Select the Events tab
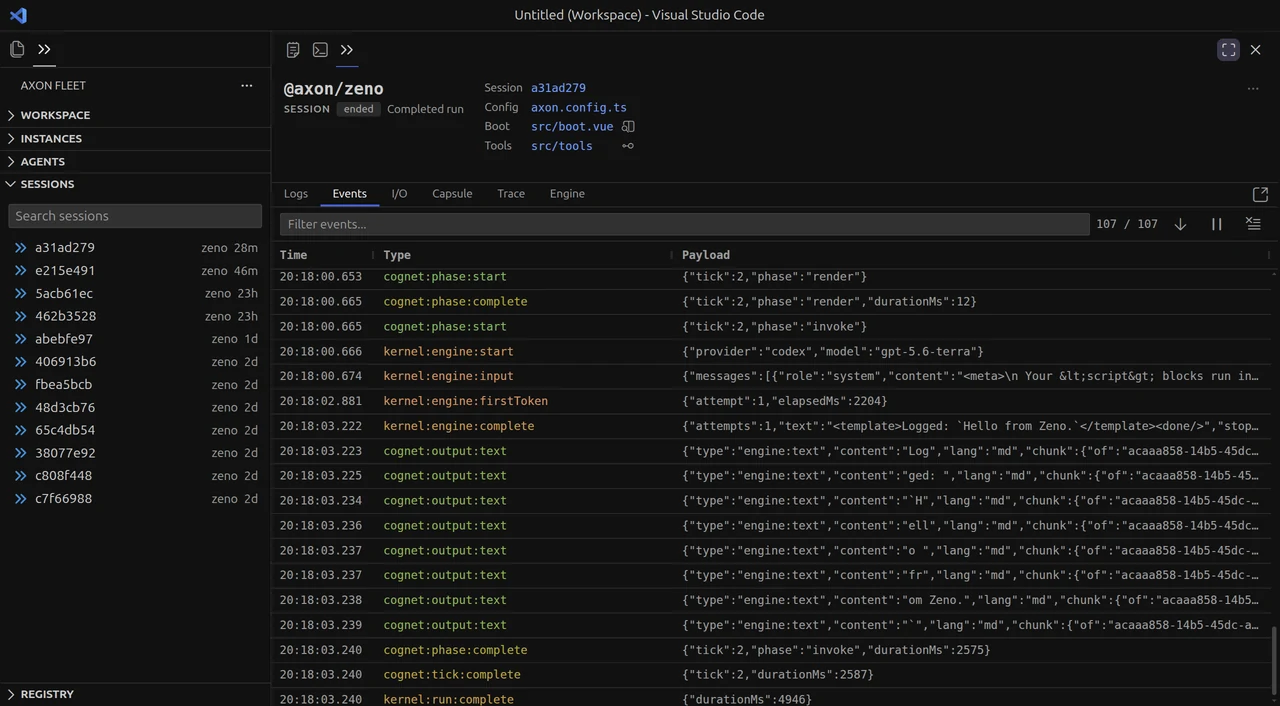This screenshot has height=706, width=1280. (350, 194)
